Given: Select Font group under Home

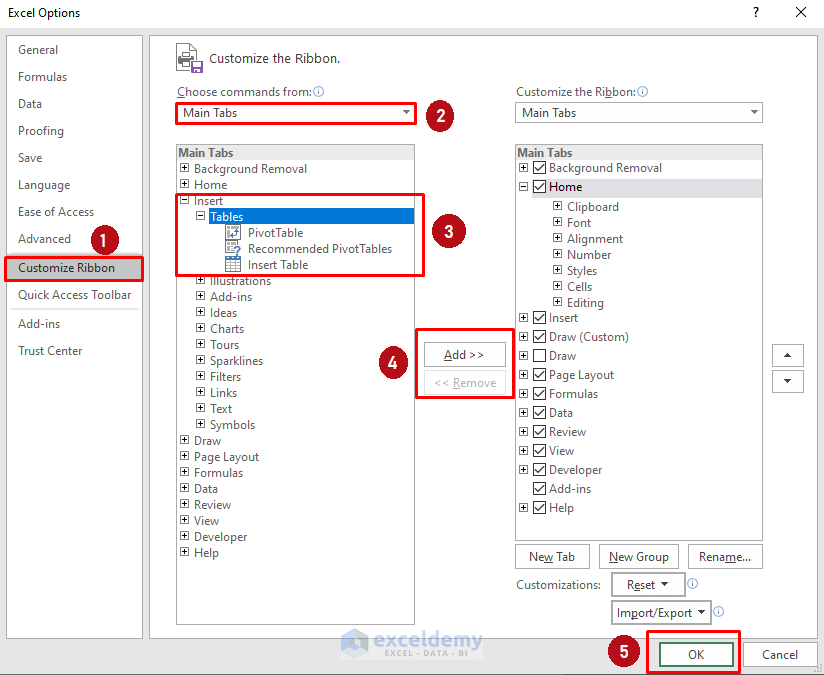Looking at the screenshot, I should (579, 223).
